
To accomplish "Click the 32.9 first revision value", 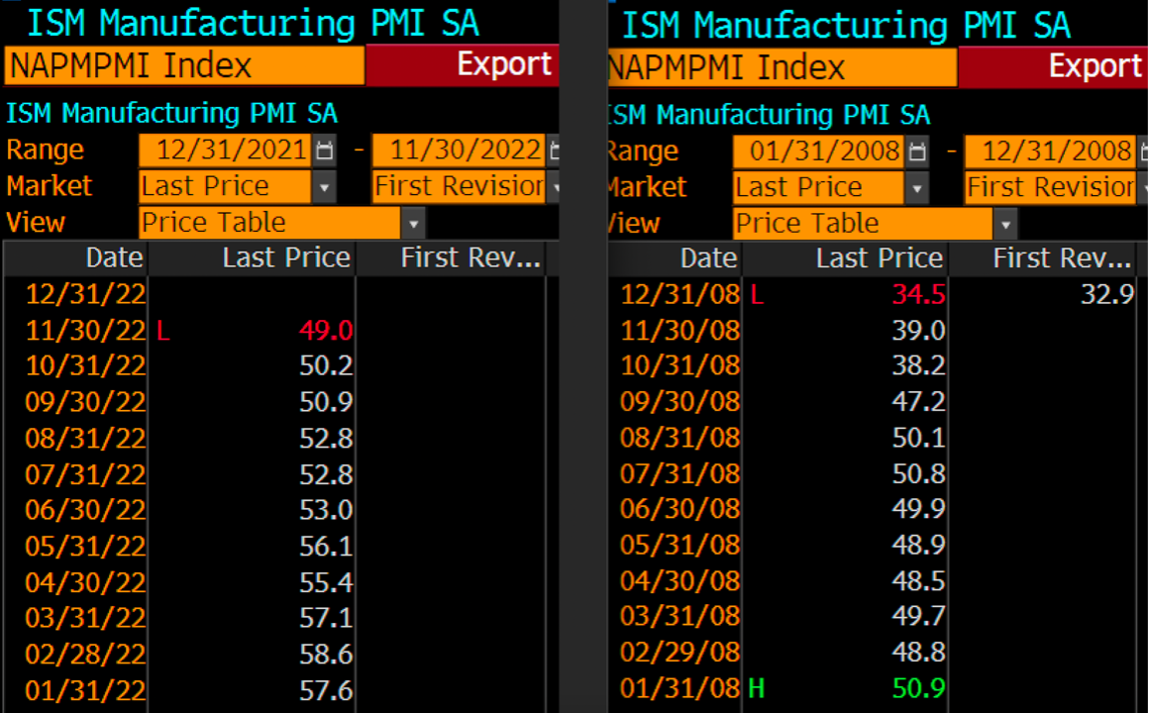I will (x=1108, y=295).
